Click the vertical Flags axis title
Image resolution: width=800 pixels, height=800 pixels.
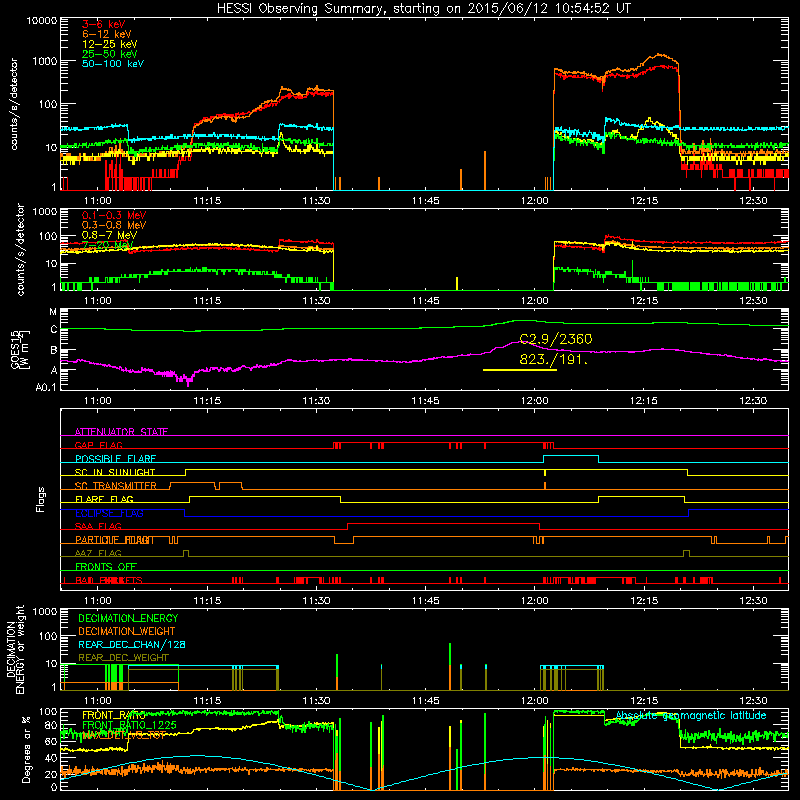41,499
